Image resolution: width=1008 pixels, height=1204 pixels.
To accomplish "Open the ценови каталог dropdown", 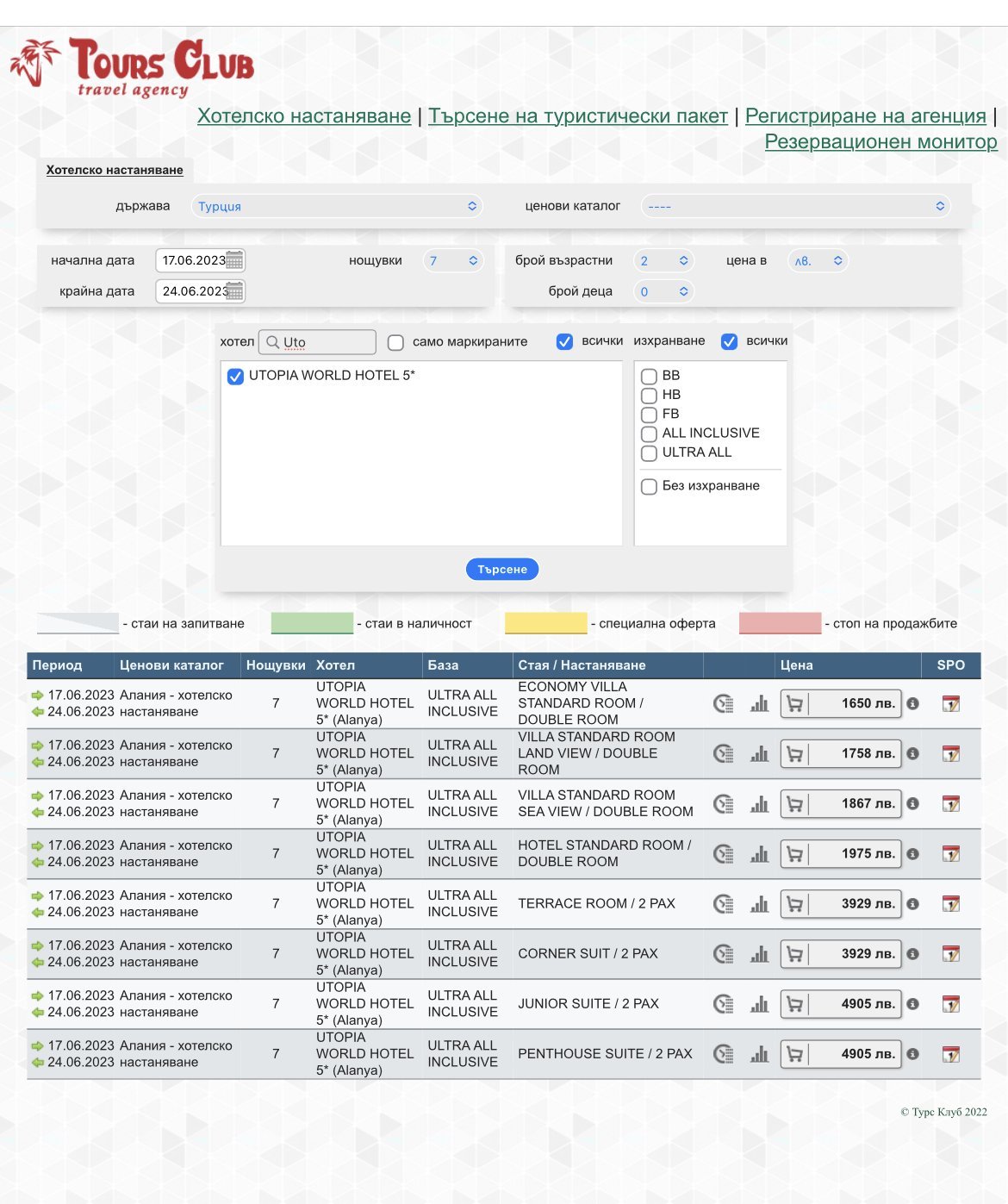I will [794, 206].
